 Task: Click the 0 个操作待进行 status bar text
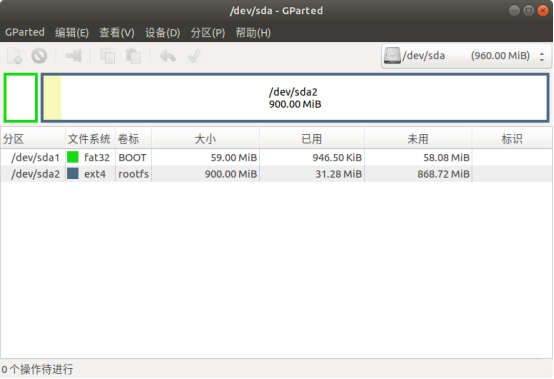[37, 369]
